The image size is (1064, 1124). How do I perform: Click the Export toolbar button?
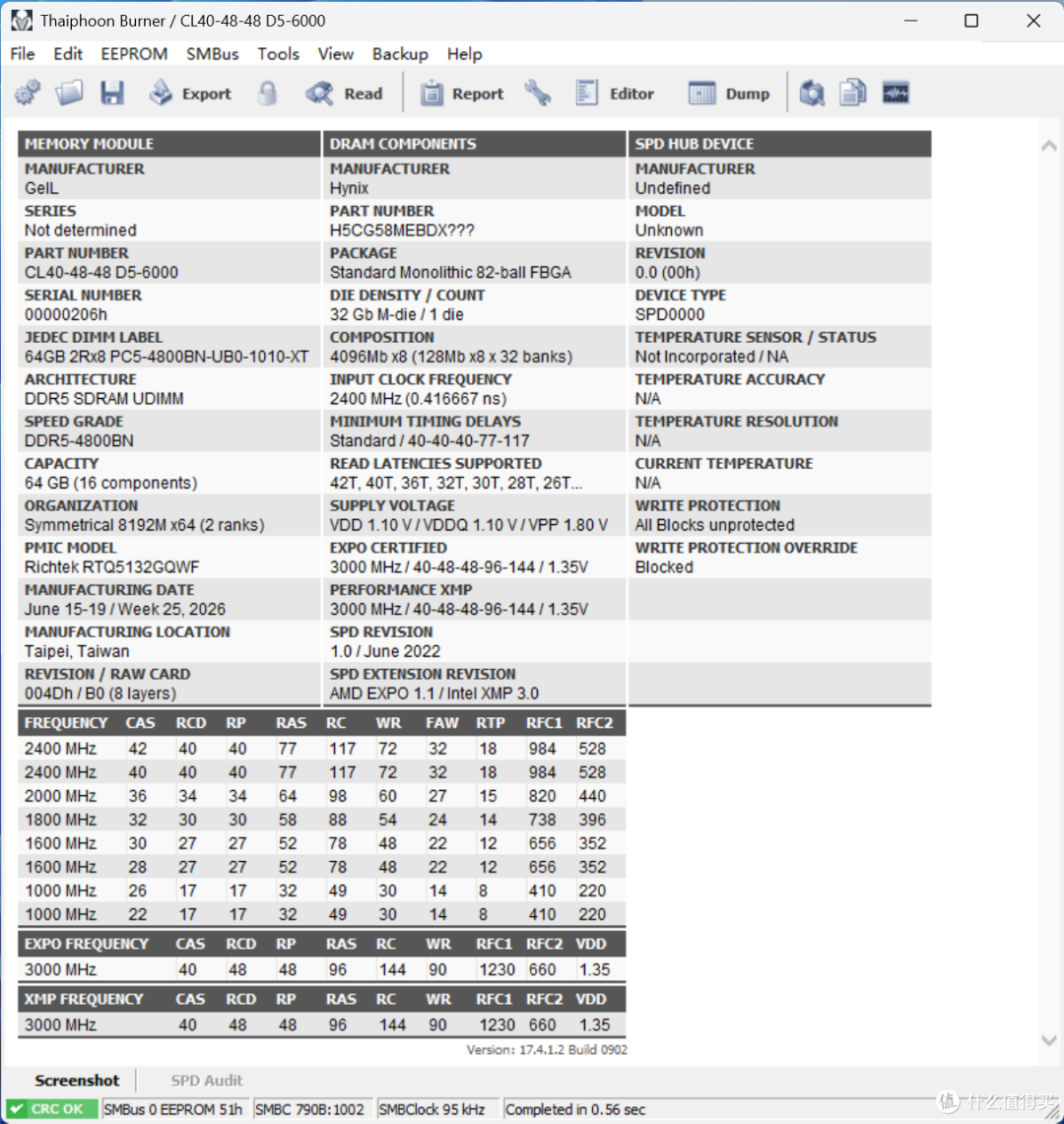click(x=190, y=94)
